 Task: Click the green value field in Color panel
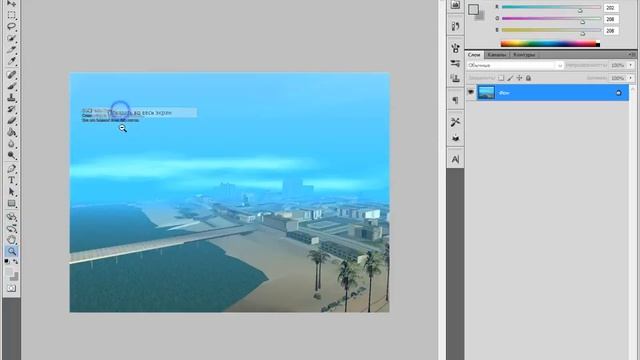[x=611, y=19]
